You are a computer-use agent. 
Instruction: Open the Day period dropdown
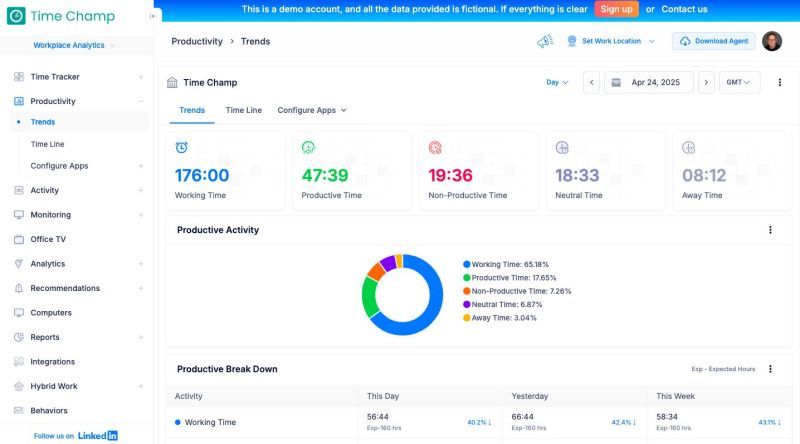pyautogui.click(x=557, y=83)
